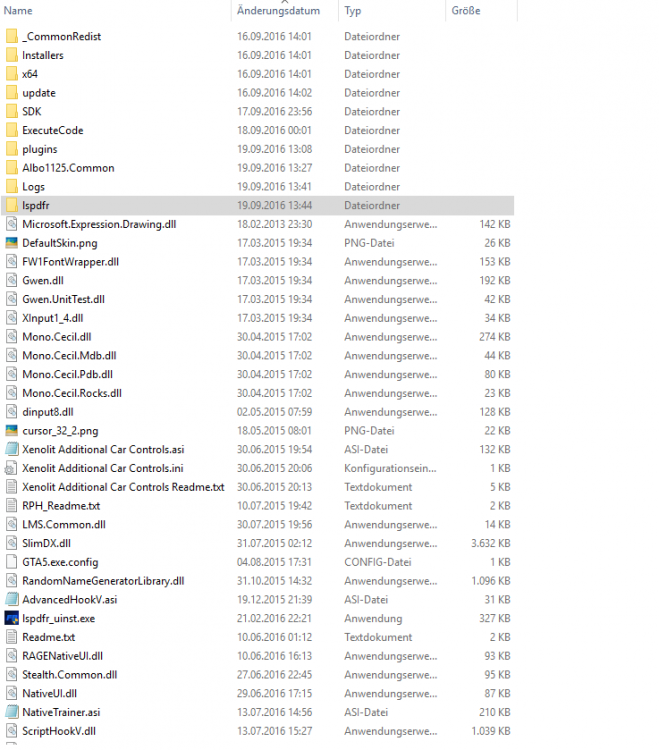
Task: Click the highlighted lspdfr folder icon
Action: (12, 205)
